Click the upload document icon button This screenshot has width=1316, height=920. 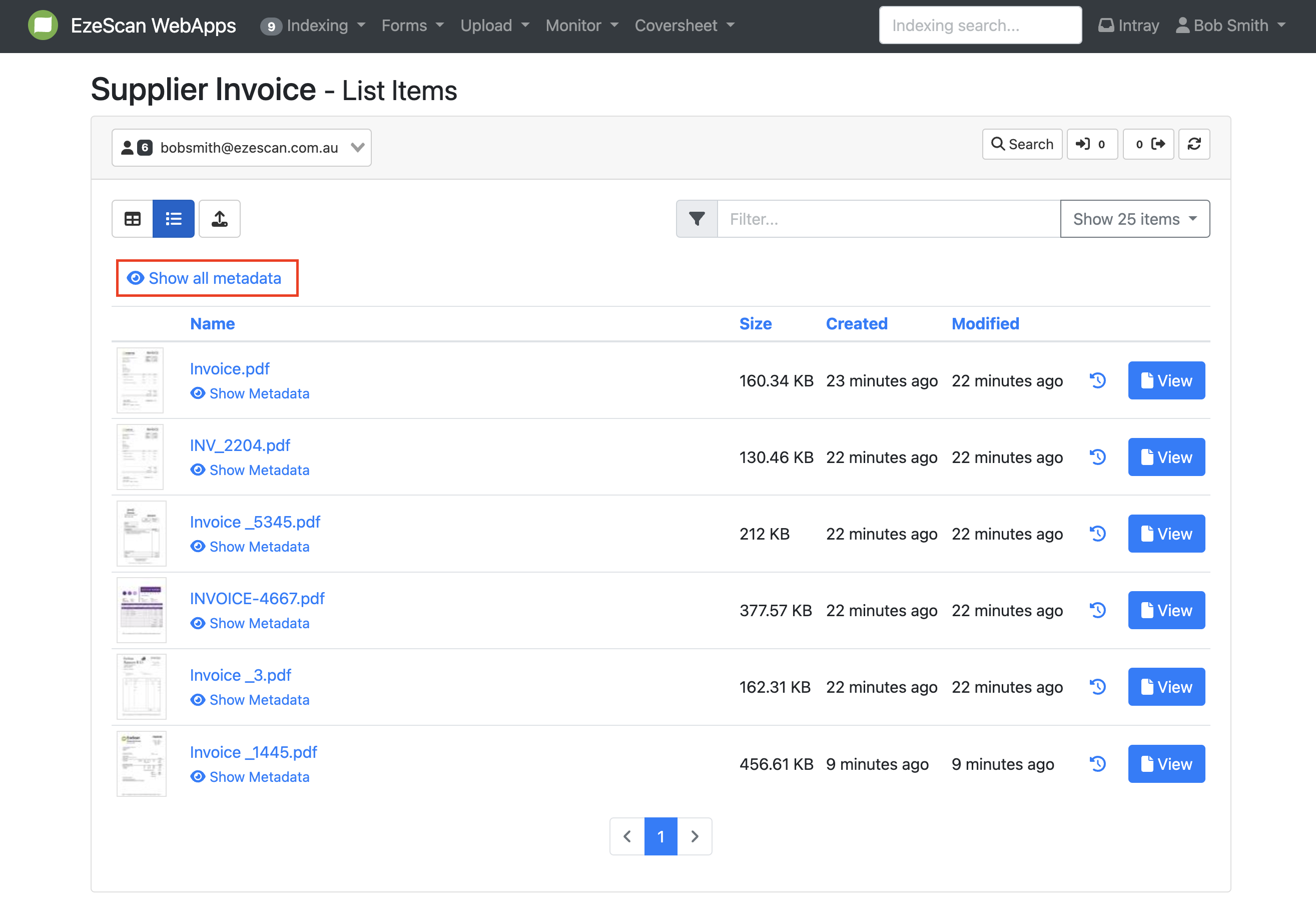(x=220, y=219)
